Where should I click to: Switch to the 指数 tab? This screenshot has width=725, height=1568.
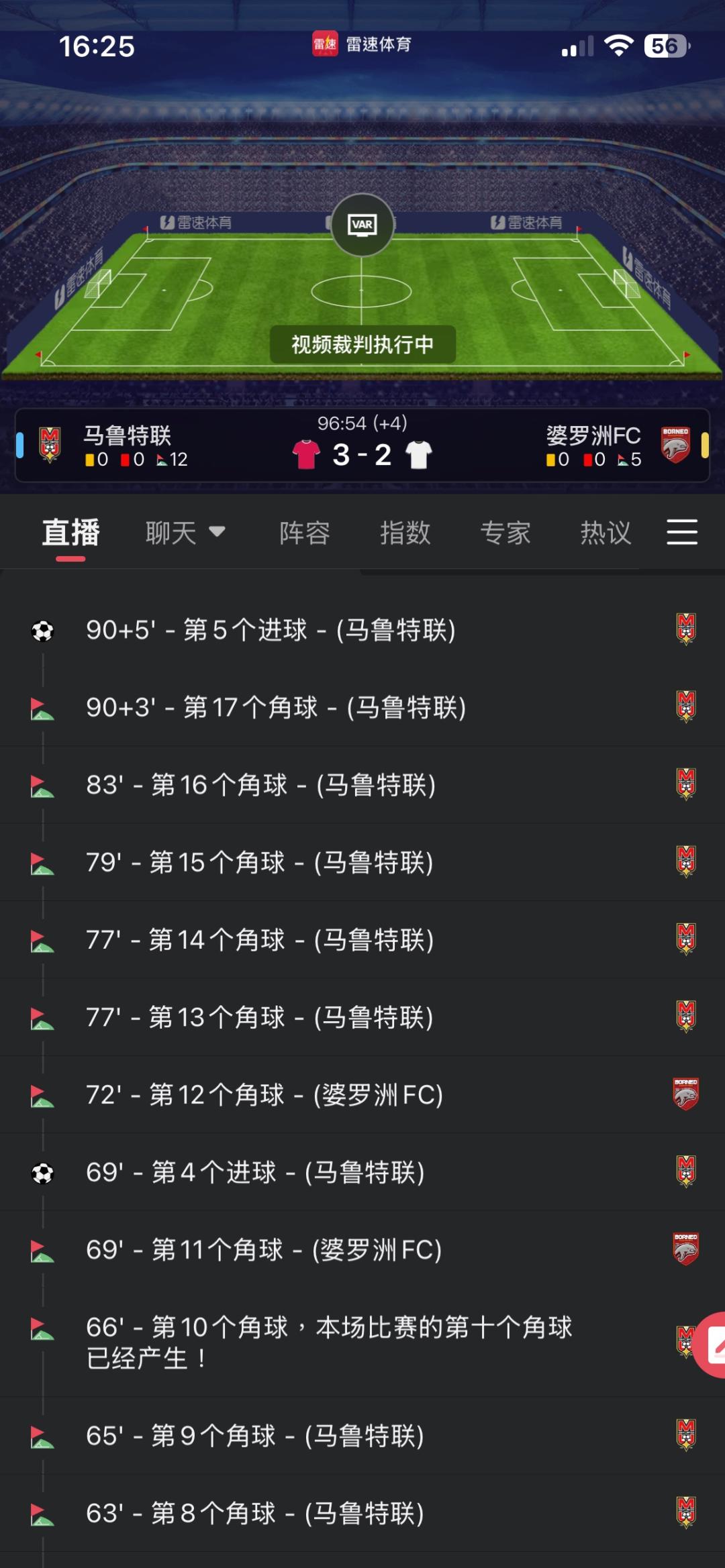tap(405, 533)
